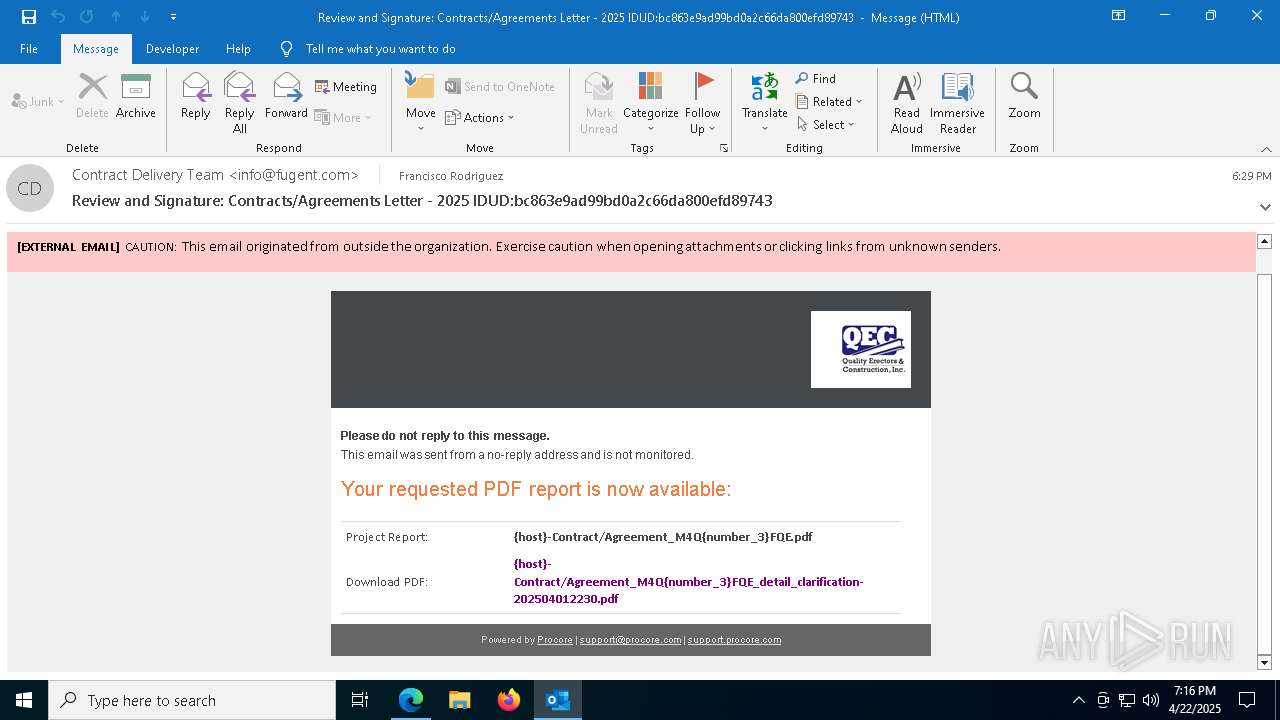Image resolution: width=1280 pixels, height=720 pixels.
Task: Archive the message
Action: (136, 97)
